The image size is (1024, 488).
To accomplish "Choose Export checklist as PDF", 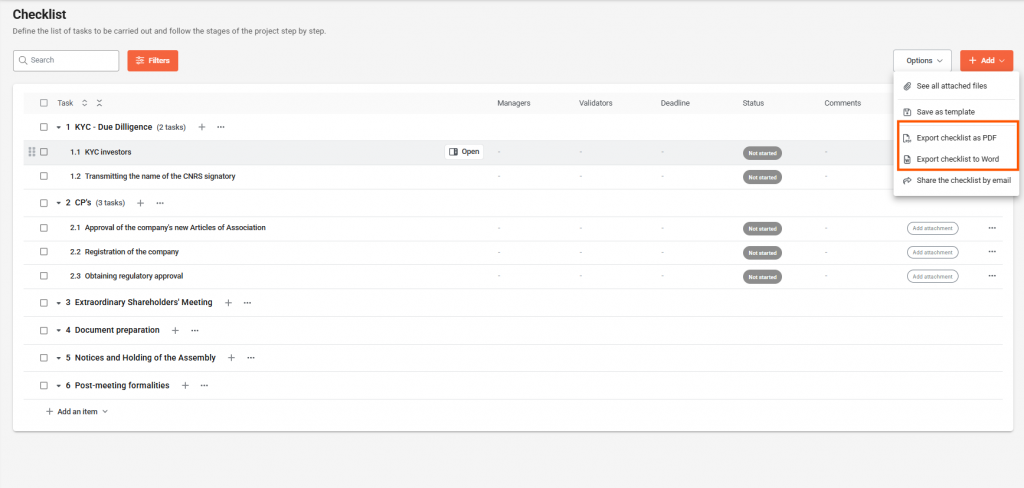I will coord(956,138).
